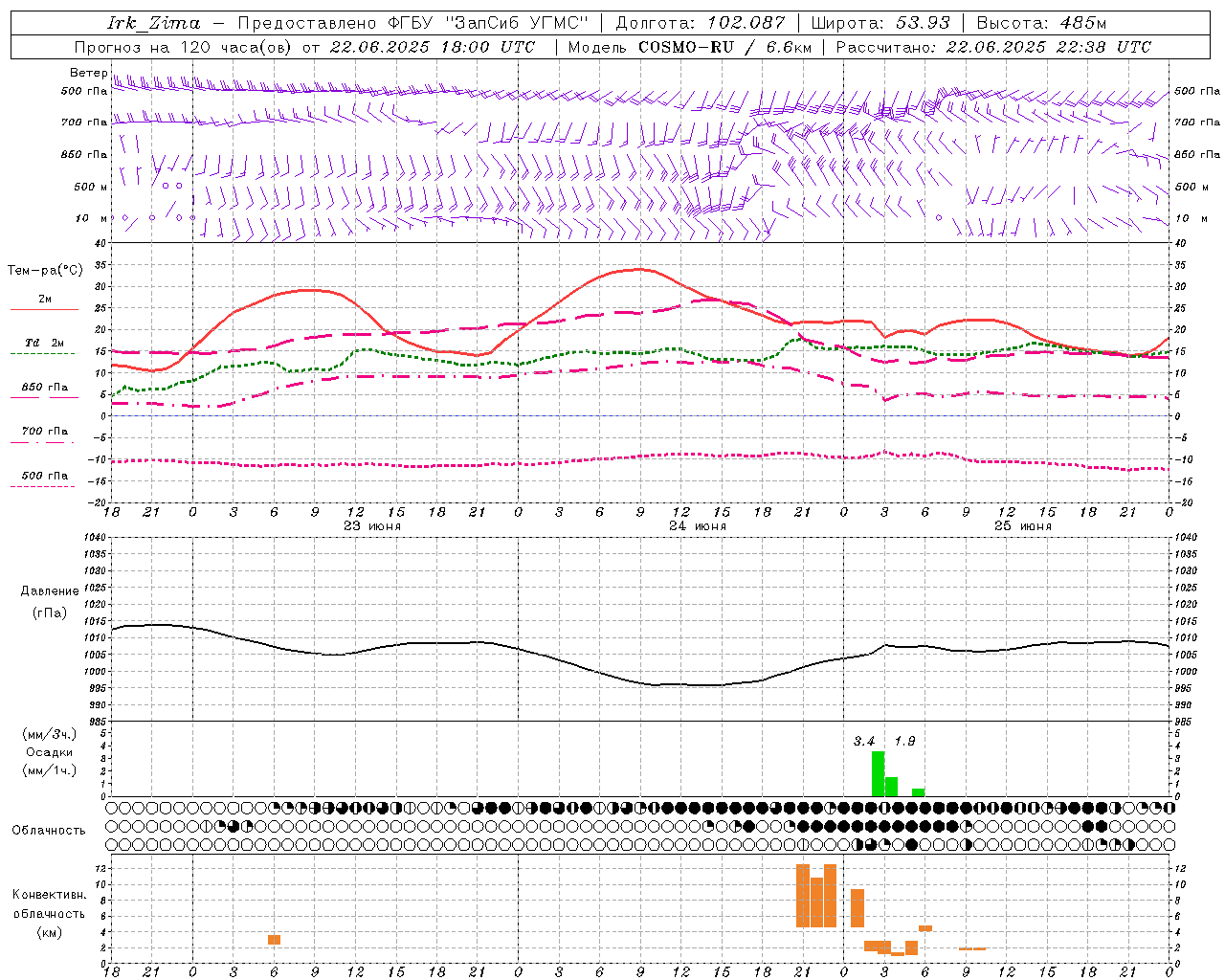This screenshot has height=980, width=1225.
Task: Click the precipitation value 1.9
Action: (x=904, y=741)
